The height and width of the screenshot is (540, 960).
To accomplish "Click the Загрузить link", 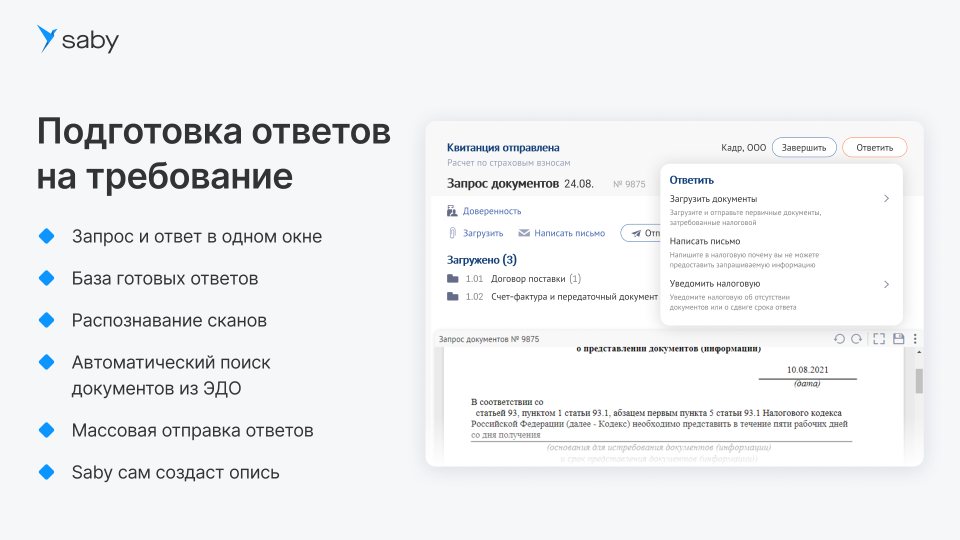I will coord(483,233).
